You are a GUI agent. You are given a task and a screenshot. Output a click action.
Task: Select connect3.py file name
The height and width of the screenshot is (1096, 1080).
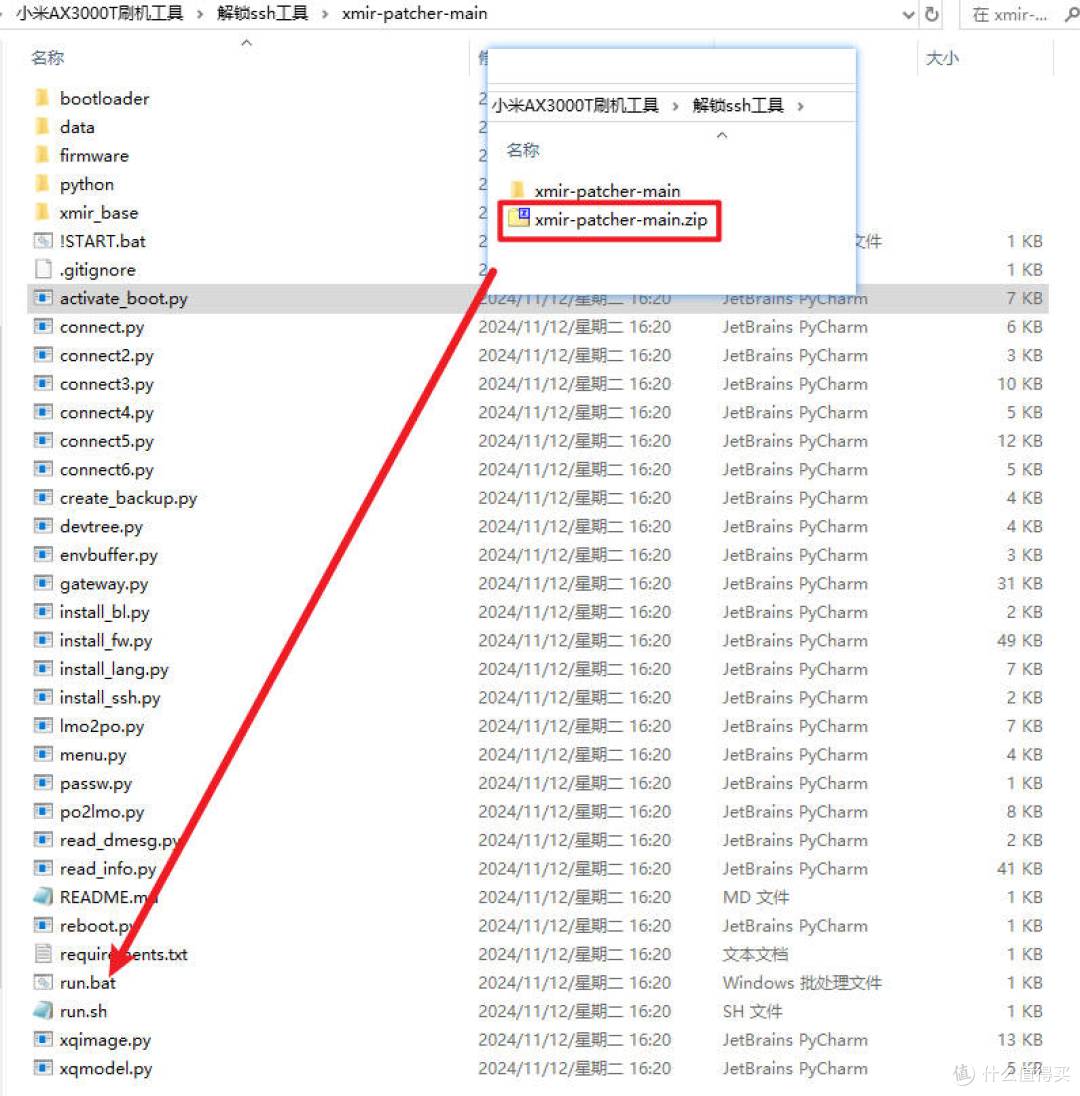[106, 384]
